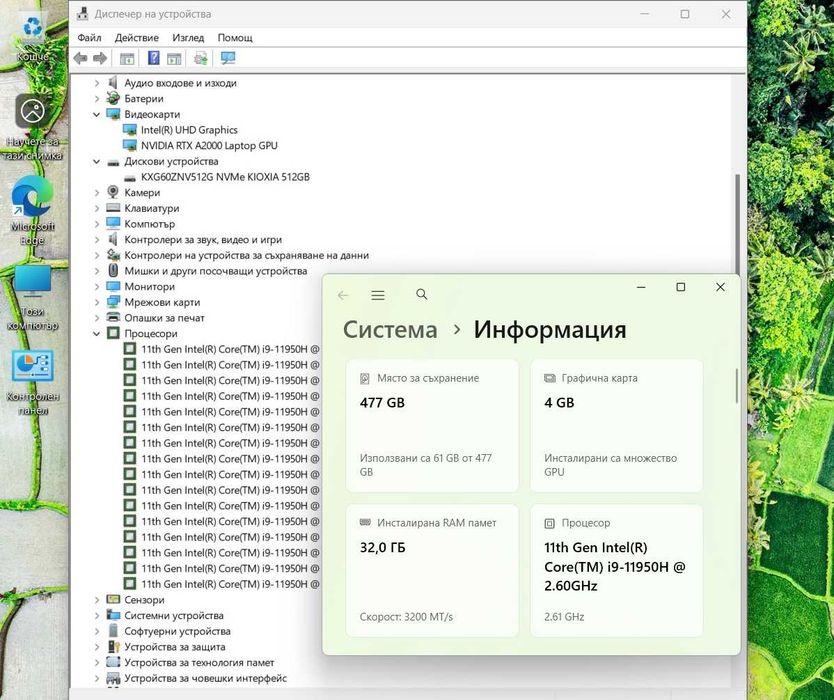Expand the Системни устройства category
Viewport: 834px width, 700px height.
(96, 615)
